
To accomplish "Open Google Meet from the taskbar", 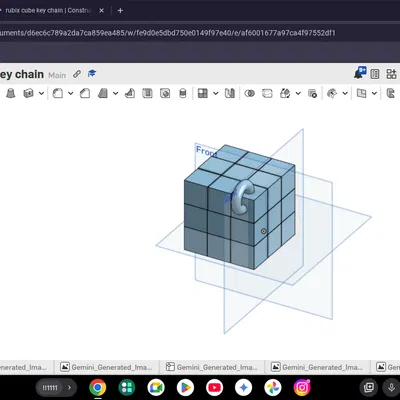I will click(x=156, y=387).
